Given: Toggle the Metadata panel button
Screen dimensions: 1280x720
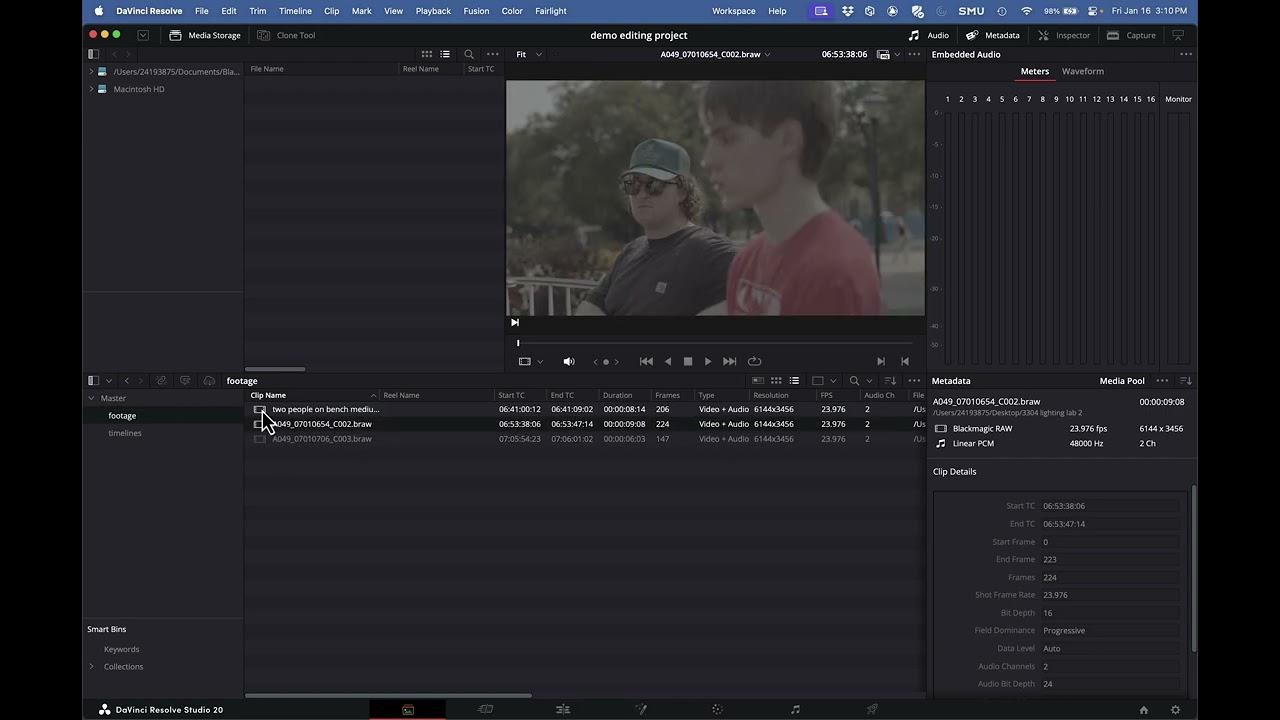Looking at the screenshot, I should click(x=993, y=35).
